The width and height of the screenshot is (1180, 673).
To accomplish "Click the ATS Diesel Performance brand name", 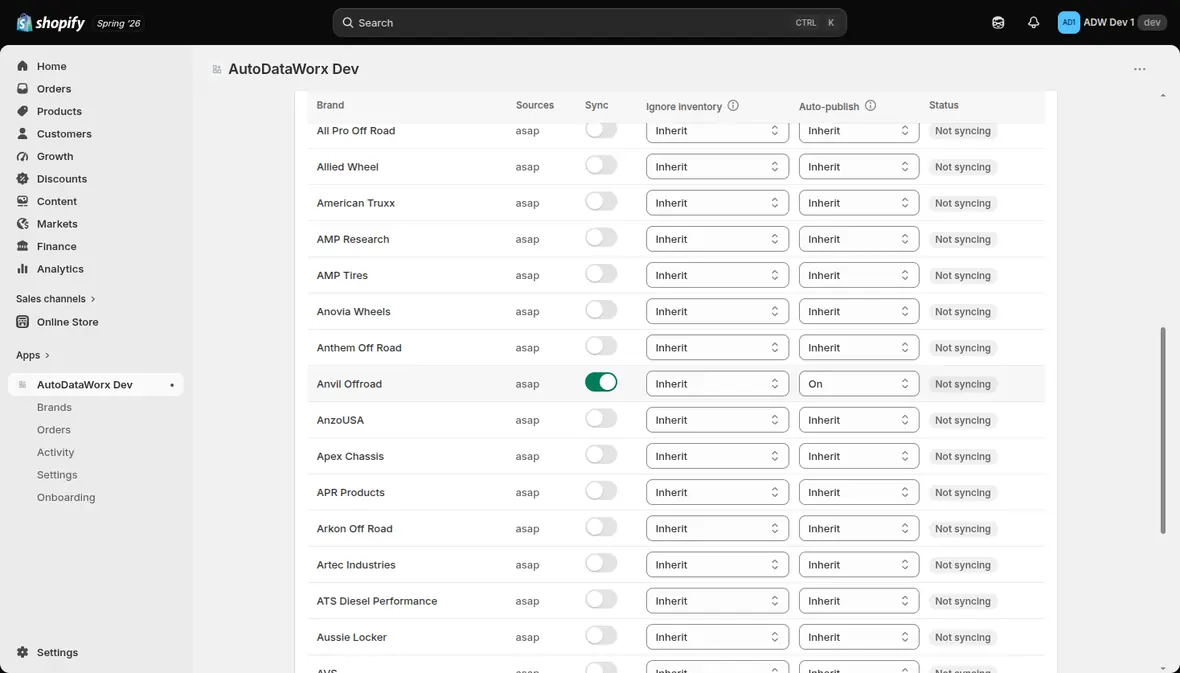I will 377,601.
